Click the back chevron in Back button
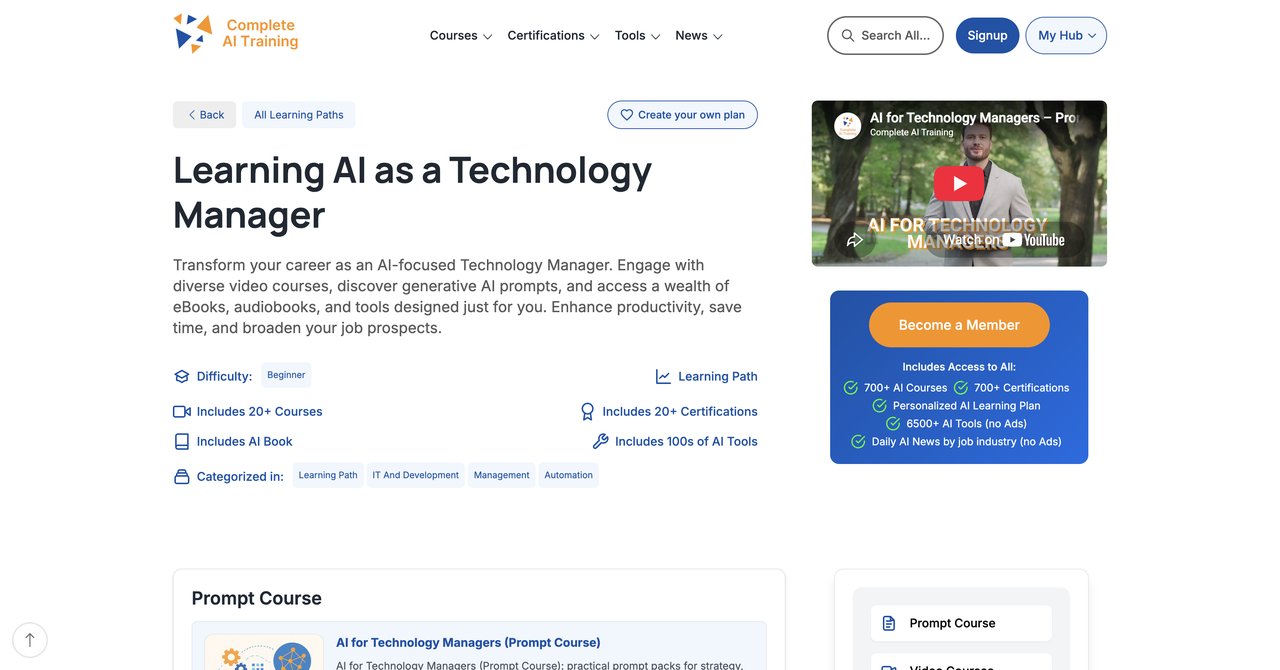The image size is (1280, 670). [x=191, y=115]
